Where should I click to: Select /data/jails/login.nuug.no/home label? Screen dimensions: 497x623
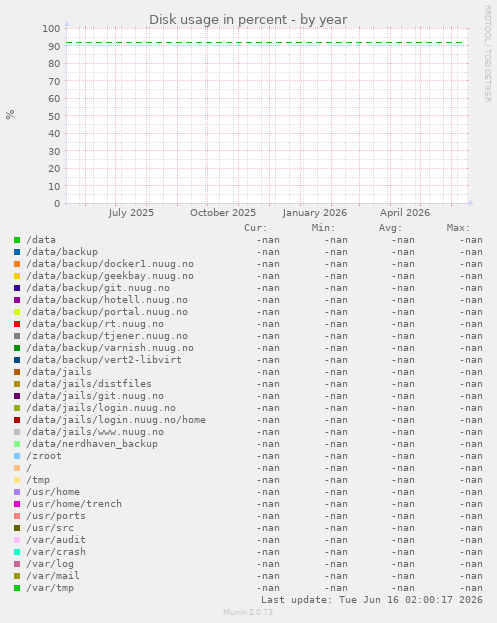point(116,420)
